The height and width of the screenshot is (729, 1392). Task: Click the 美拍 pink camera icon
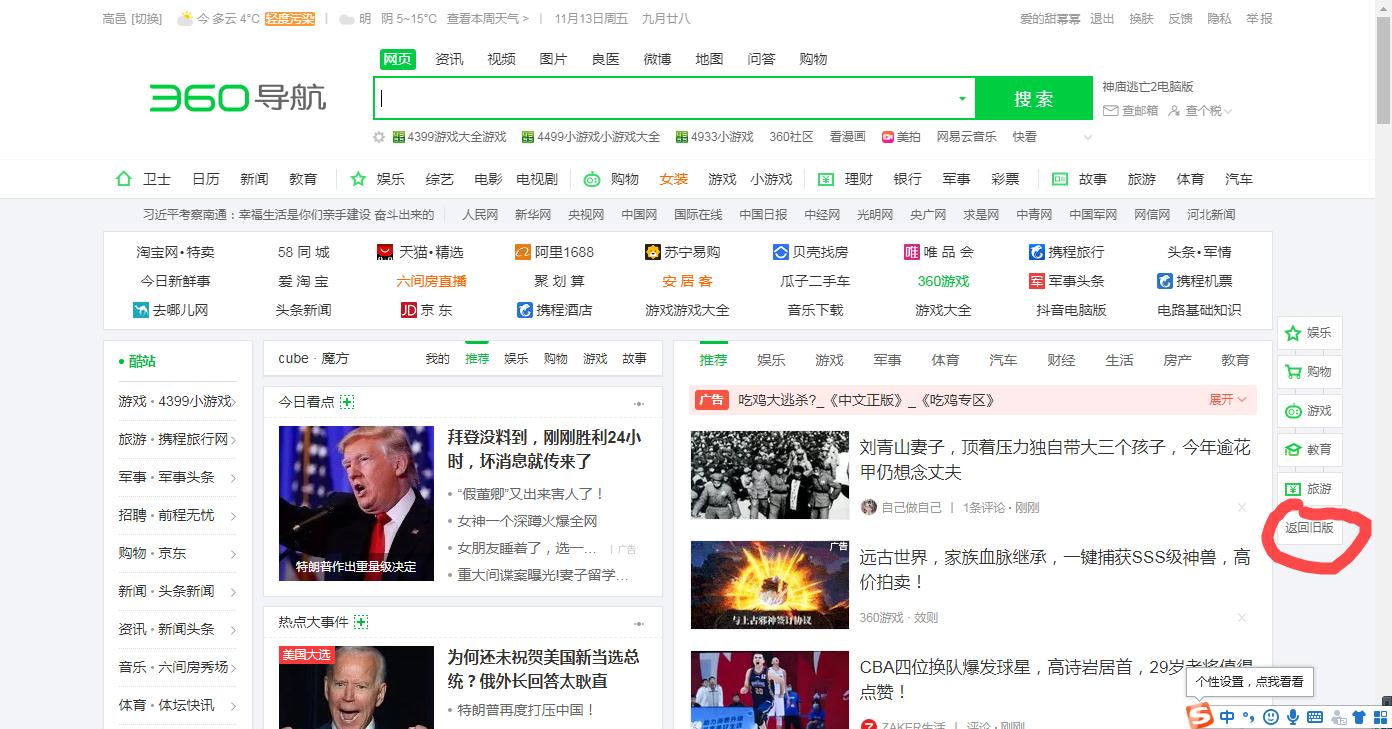pos(887,137)
